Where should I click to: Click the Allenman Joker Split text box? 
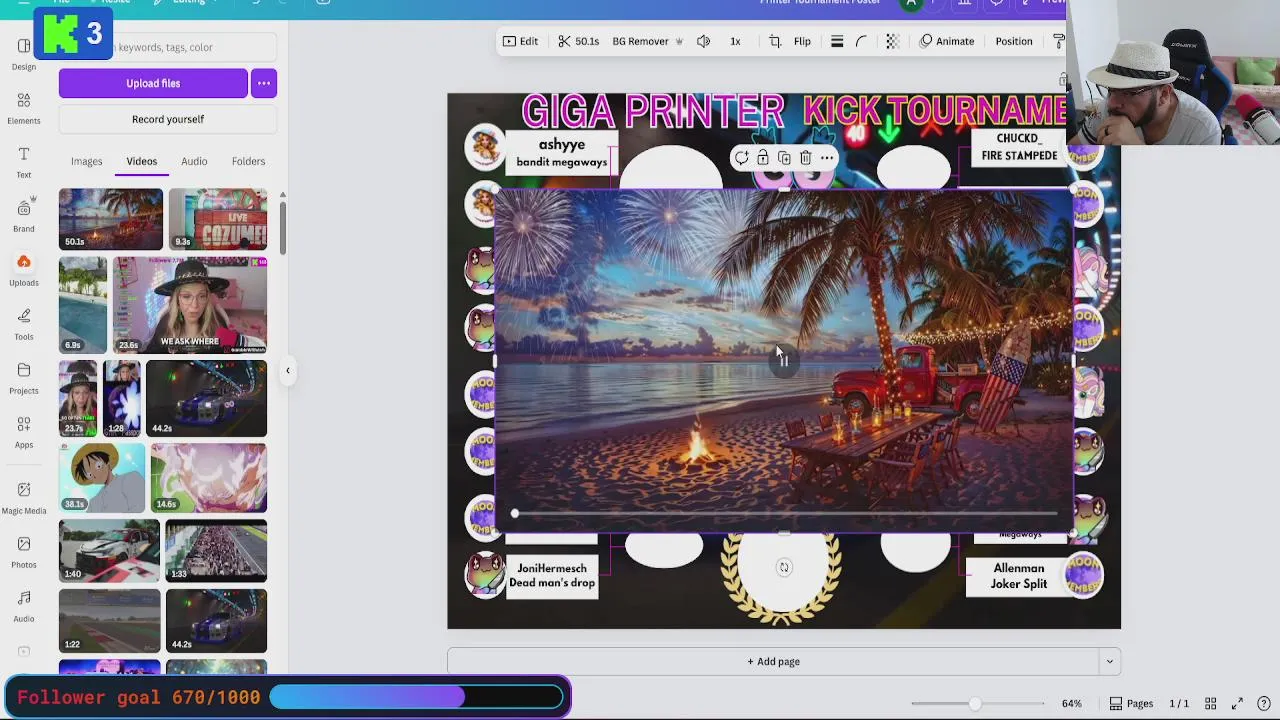tap(1019, 576)
